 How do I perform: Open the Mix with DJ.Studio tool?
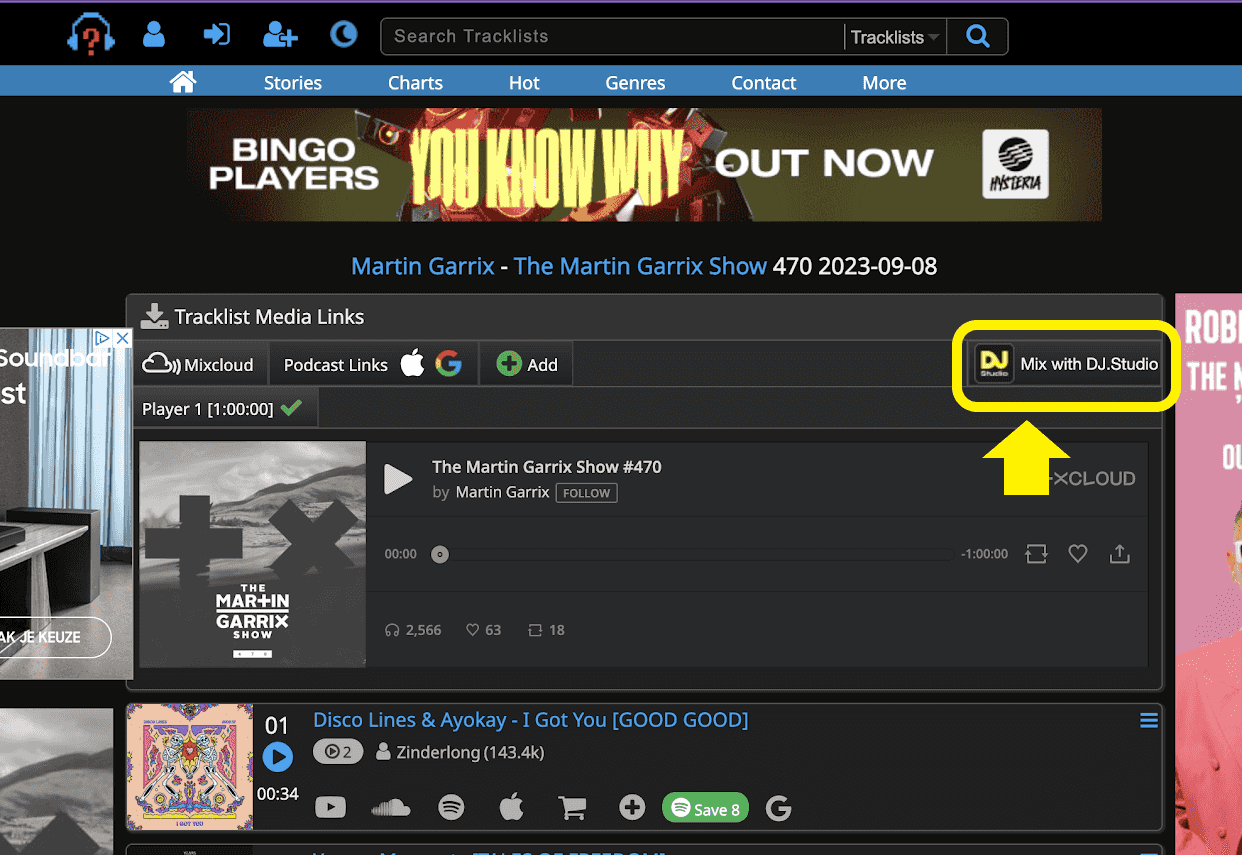pos(1065,364)
